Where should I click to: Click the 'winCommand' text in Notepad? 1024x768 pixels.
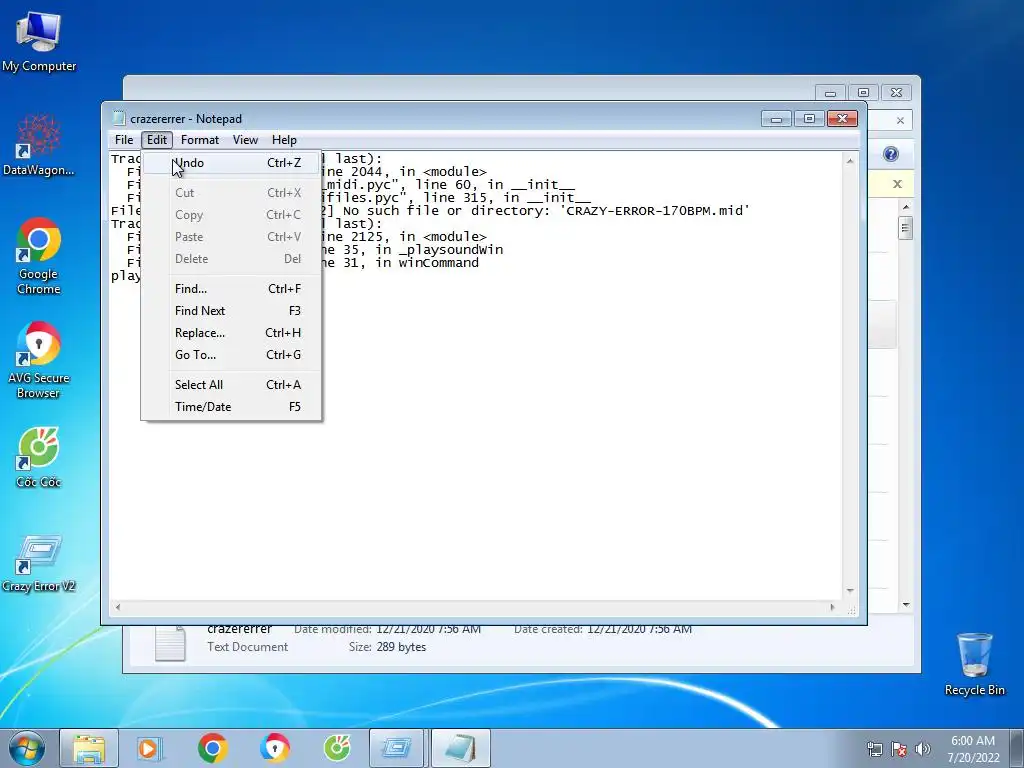(x=439, y=263)
